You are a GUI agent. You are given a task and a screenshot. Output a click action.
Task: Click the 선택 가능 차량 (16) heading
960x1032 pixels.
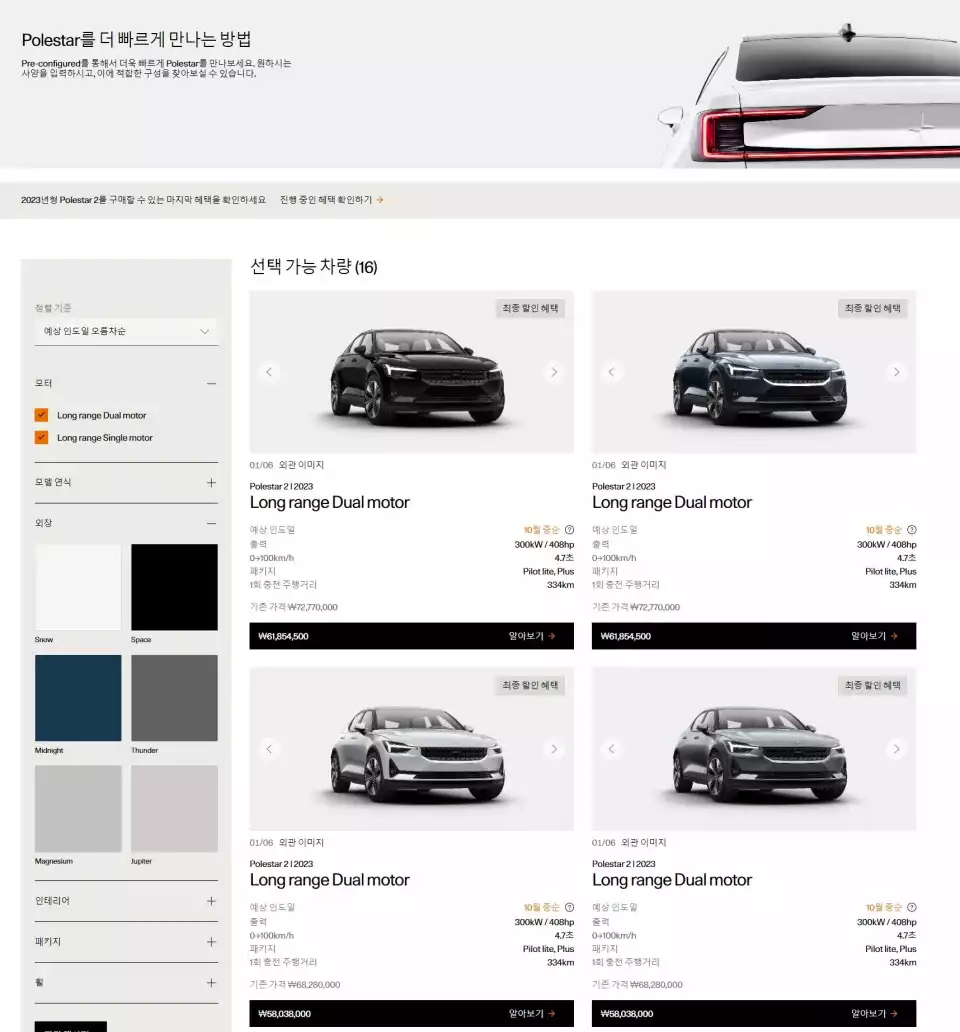click(314, 267)
